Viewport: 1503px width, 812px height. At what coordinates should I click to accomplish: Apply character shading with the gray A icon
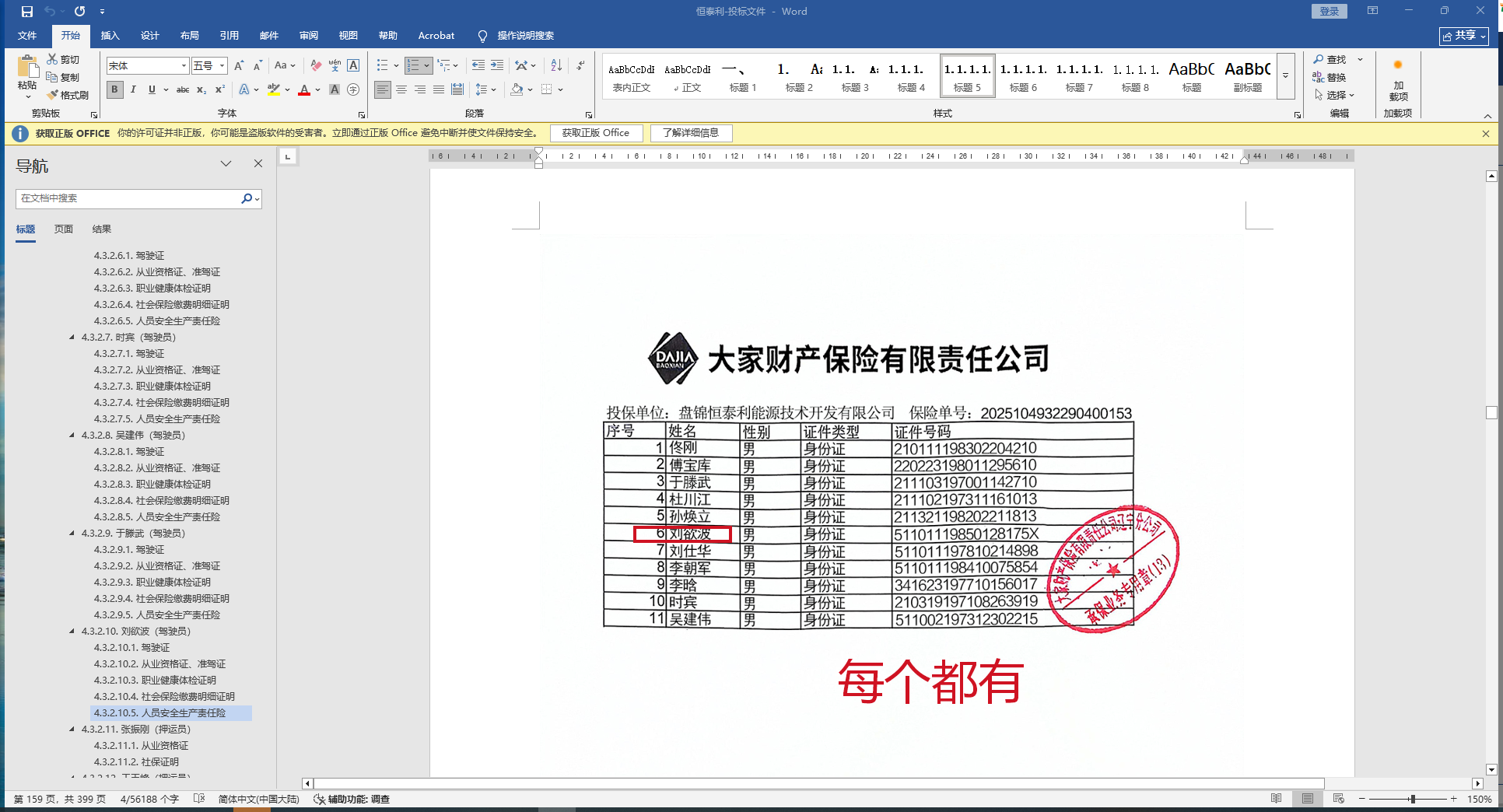pyautogui.click(x=335, y=89)
